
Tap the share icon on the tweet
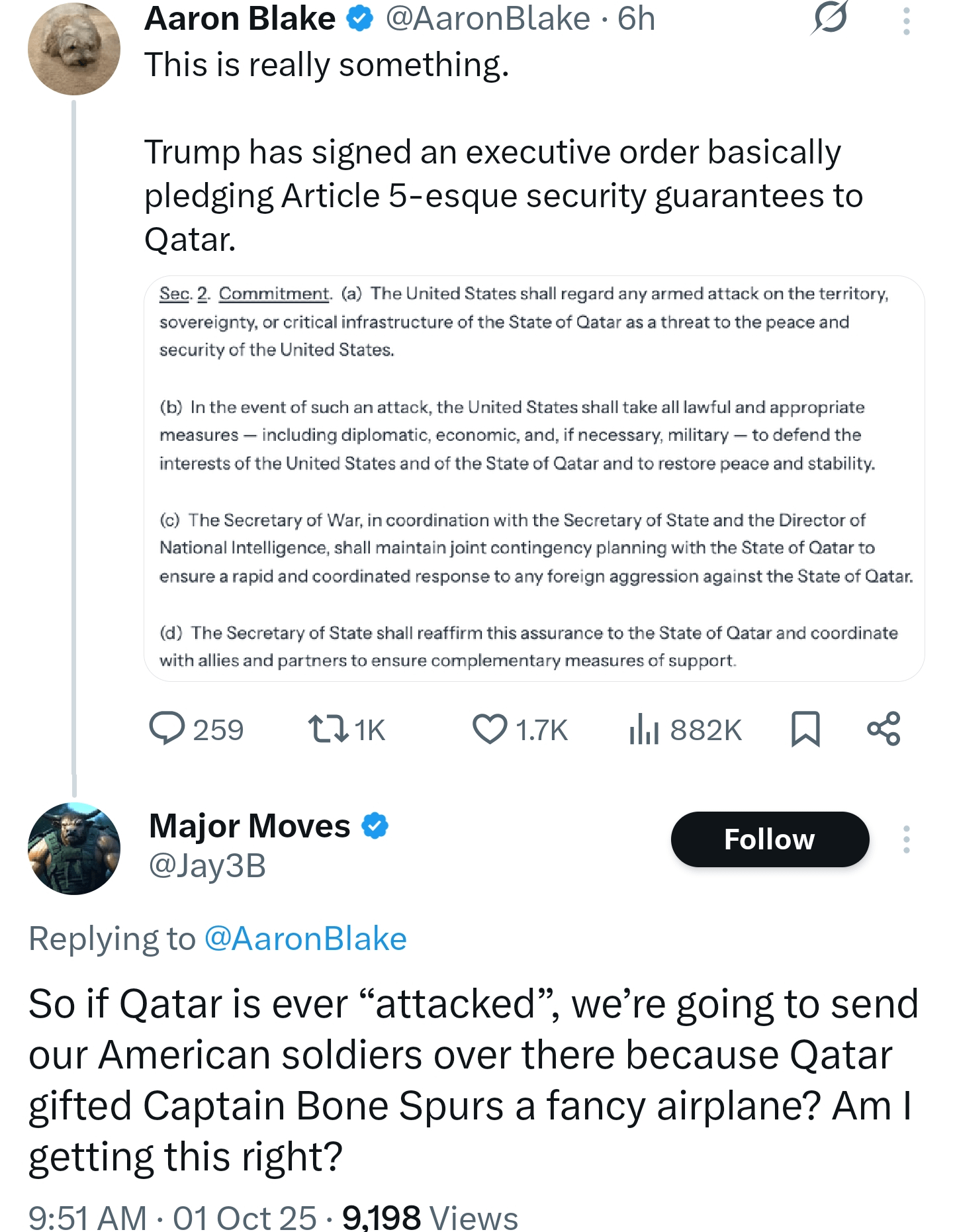pyautogui.click(x=884, y=729)
